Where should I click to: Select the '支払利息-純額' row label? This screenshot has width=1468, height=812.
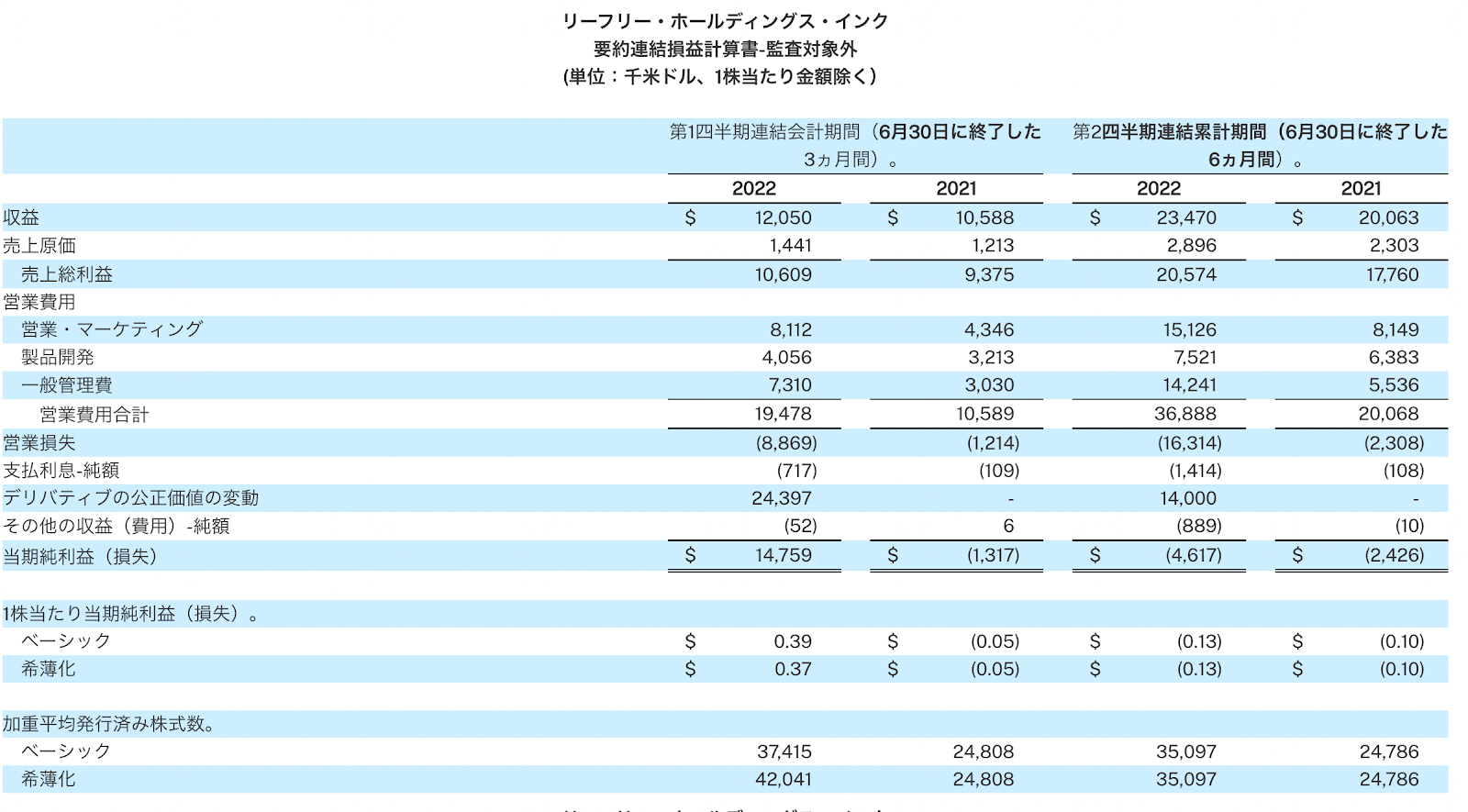[61, 470]
